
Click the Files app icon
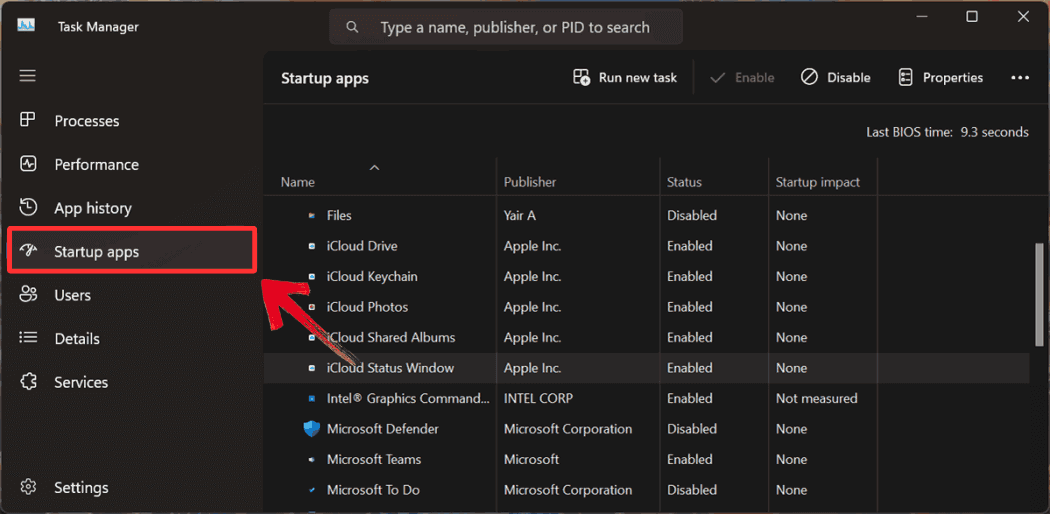(x=311, y=216)
